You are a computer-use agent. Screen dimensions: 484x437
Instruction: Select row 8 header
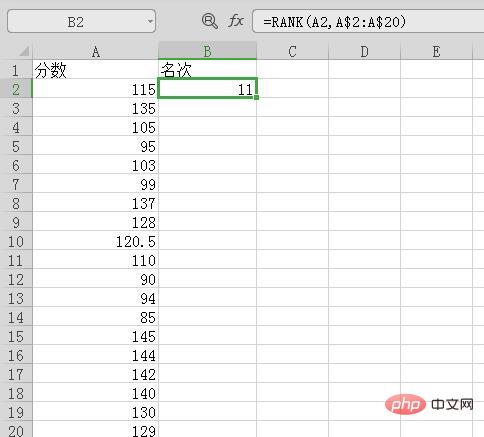click(16, 203)
